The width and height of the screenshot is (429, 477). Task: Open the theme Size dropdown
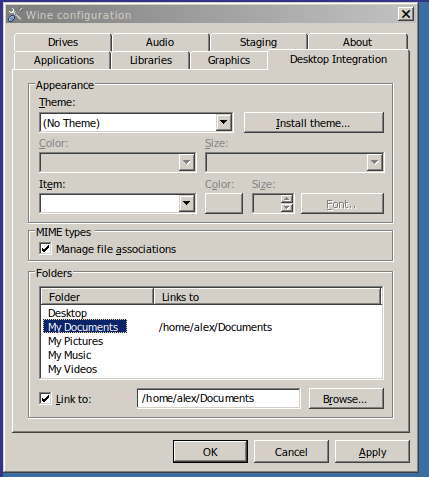coord(295,163)
